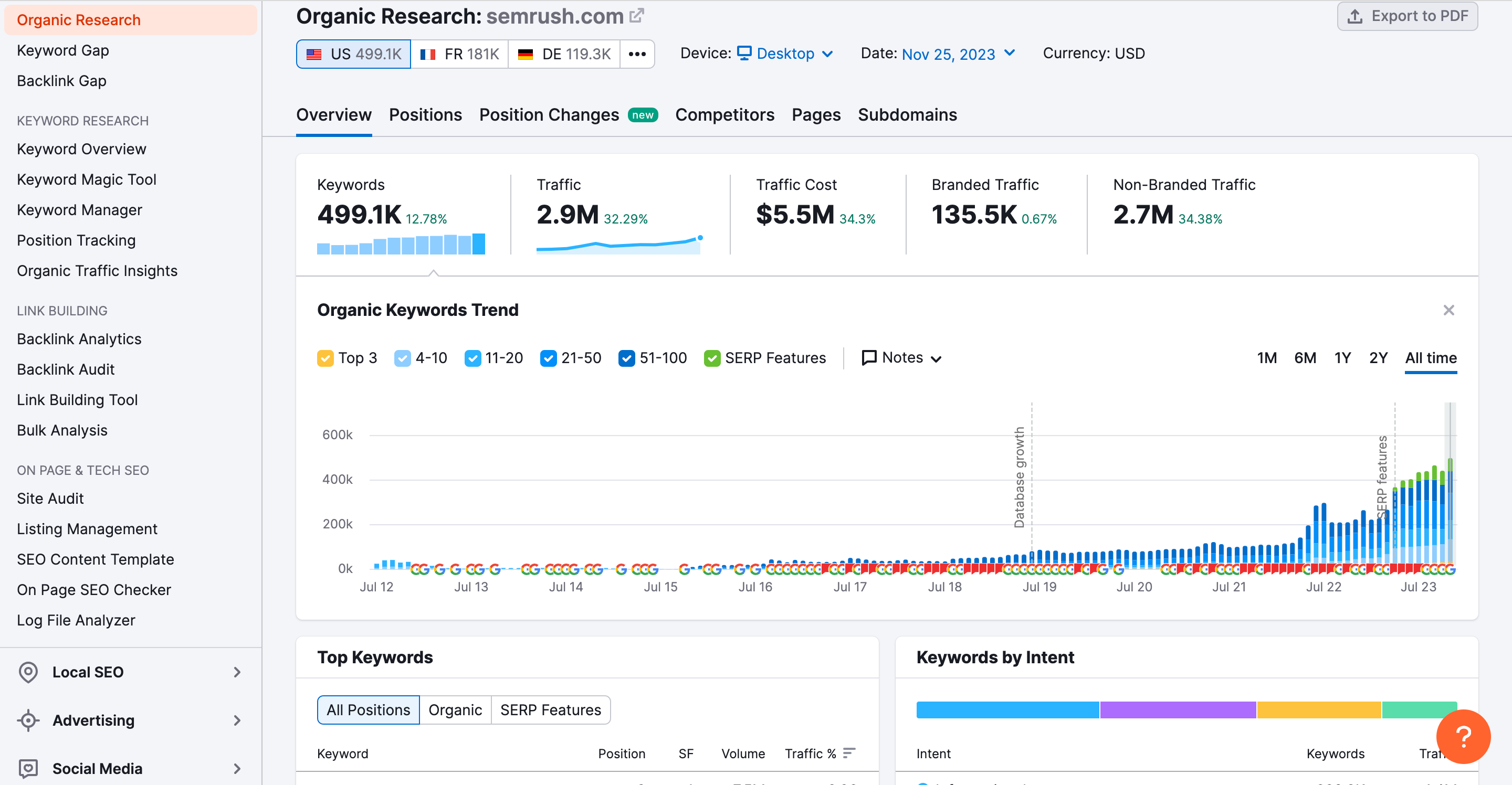1512x785 pixels.
Task: Click the blue segment of intent bar
Action: tap(1007, 710)
